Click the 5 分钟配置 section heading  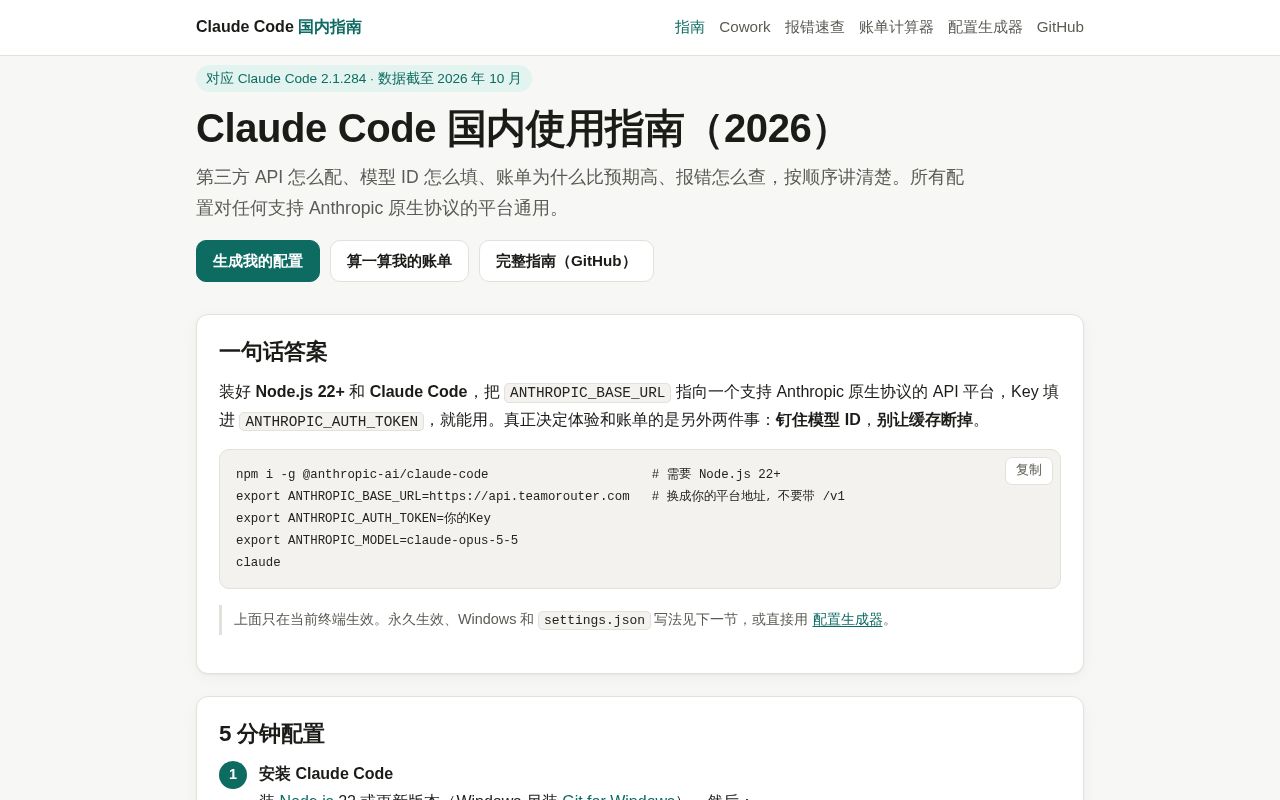(x=272, y=734)
